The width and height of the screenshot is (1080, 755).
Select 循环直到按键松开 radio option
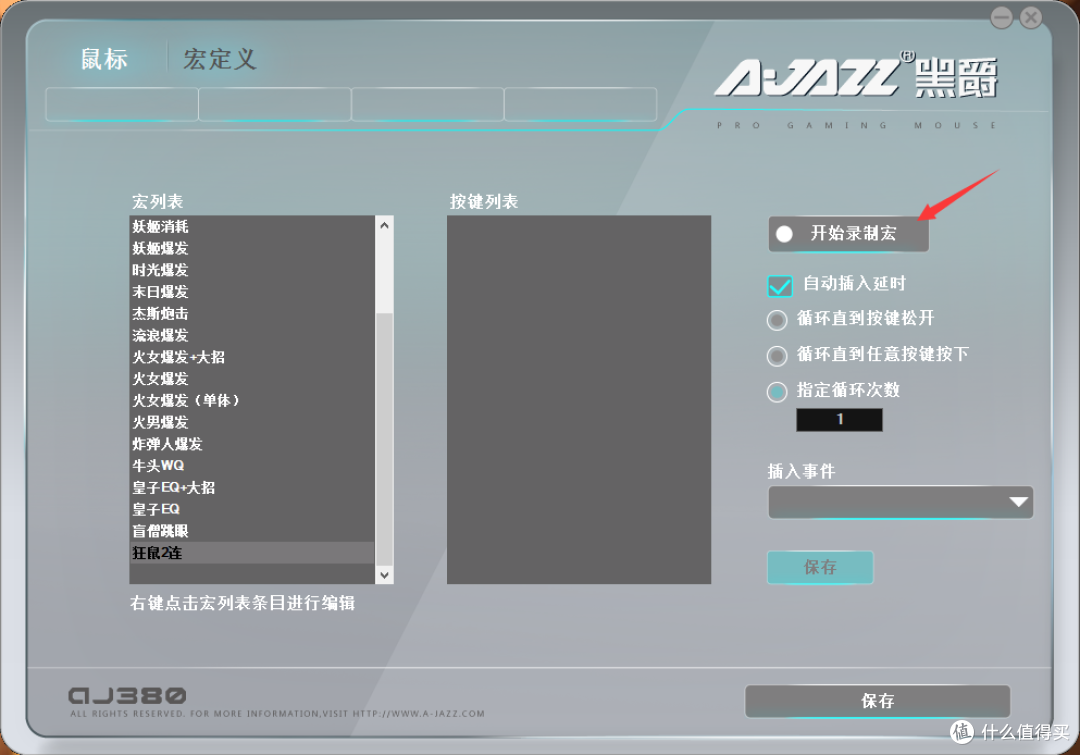tap(777, 320)
